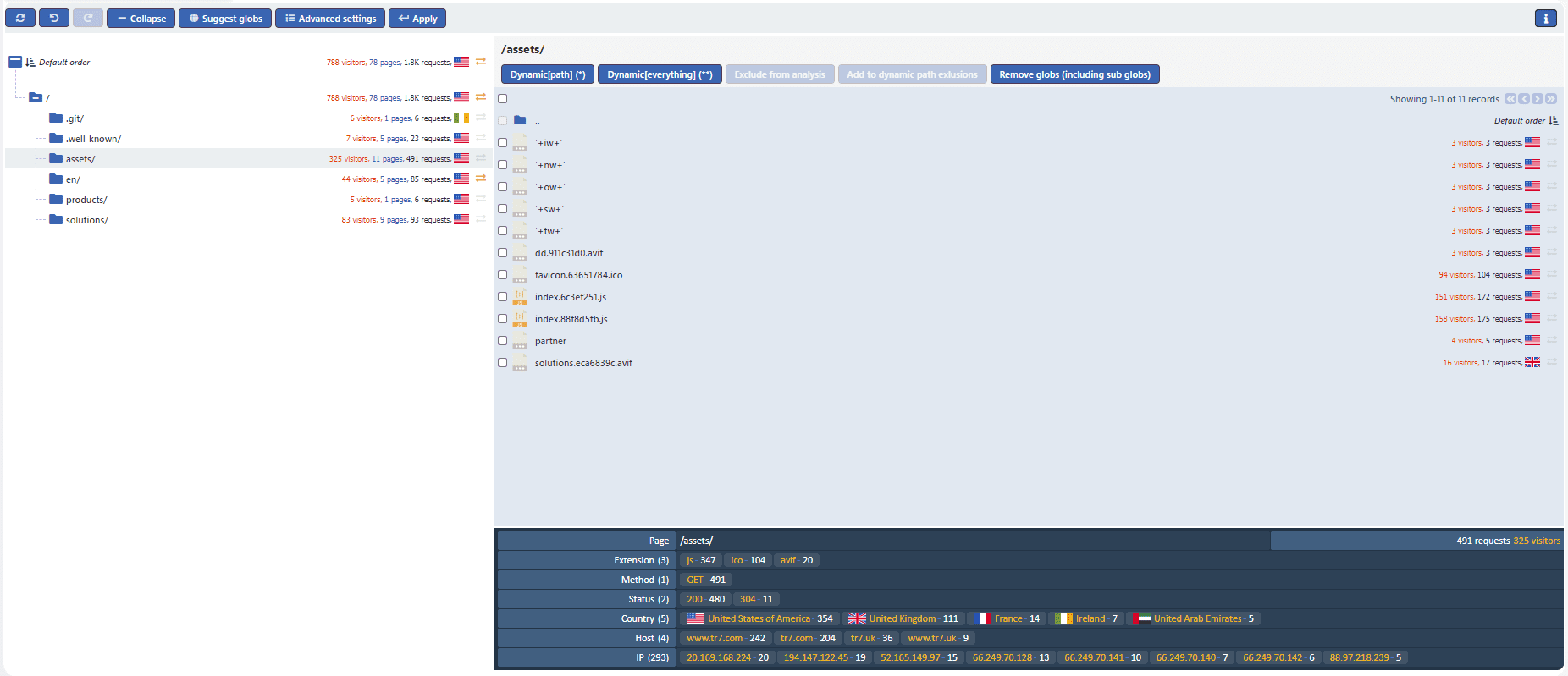The width and height of the screenshot is (1568, 676).
Task: Go to the last page of records
Action: 1551,99
